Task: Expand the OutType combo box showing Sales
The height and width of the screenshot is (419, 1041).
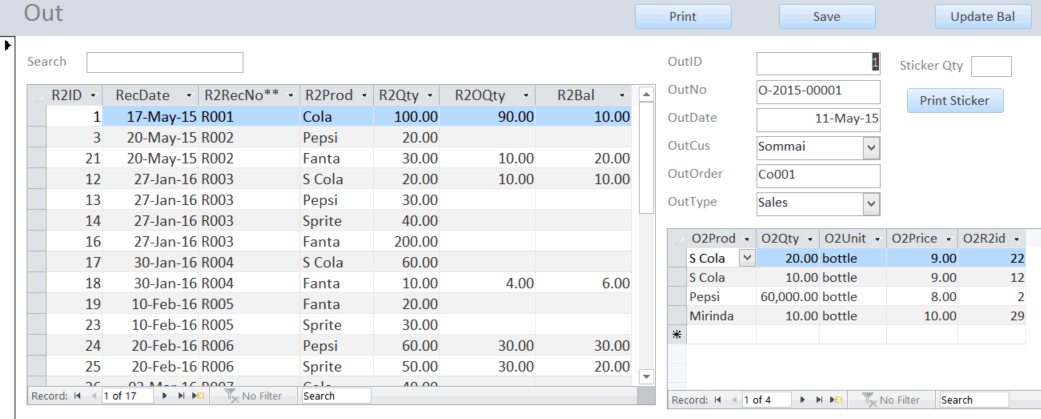Action: [870, 203]
